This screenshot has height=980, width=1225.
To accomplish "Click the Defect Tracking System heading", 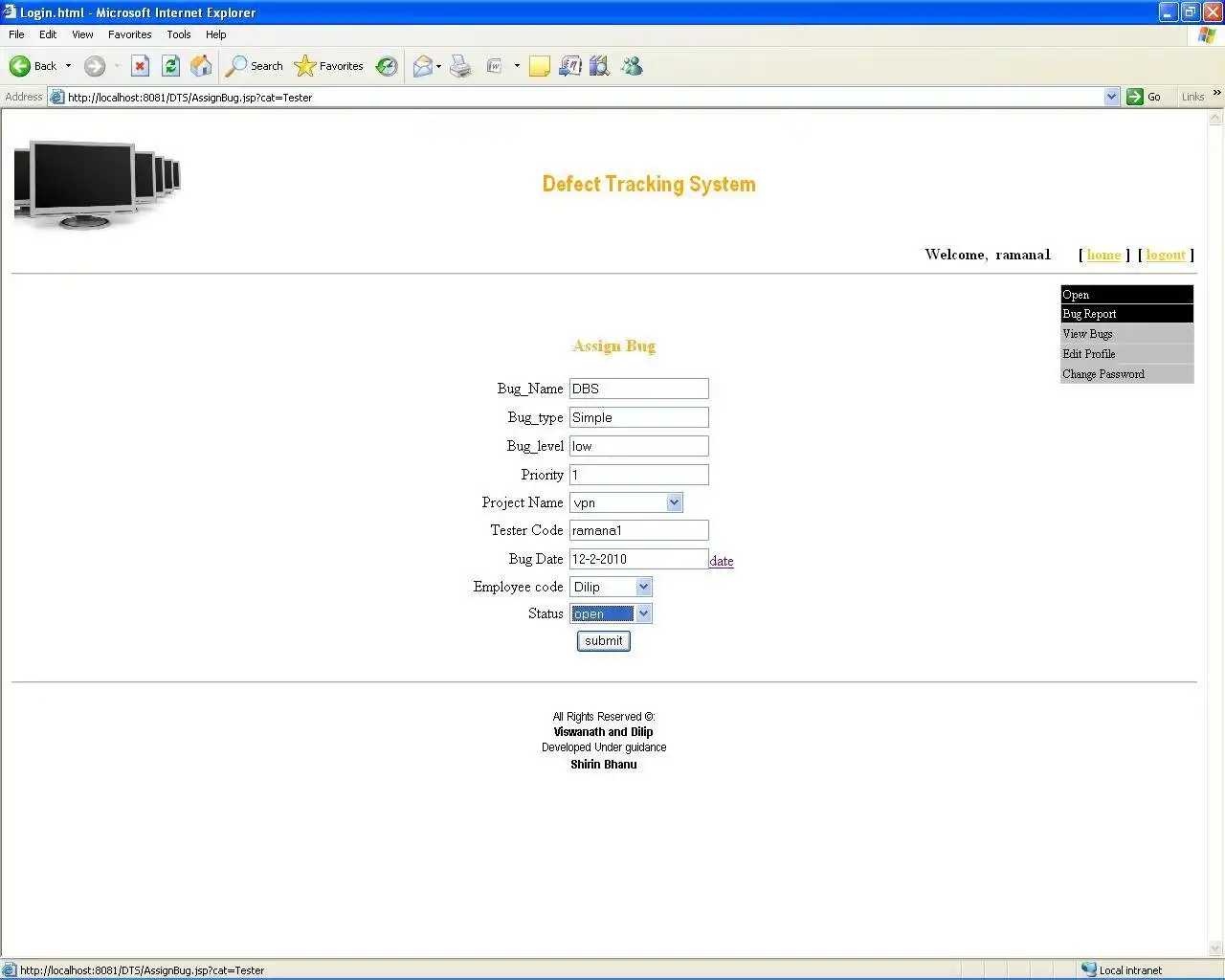I will click(x=649, y=185).
